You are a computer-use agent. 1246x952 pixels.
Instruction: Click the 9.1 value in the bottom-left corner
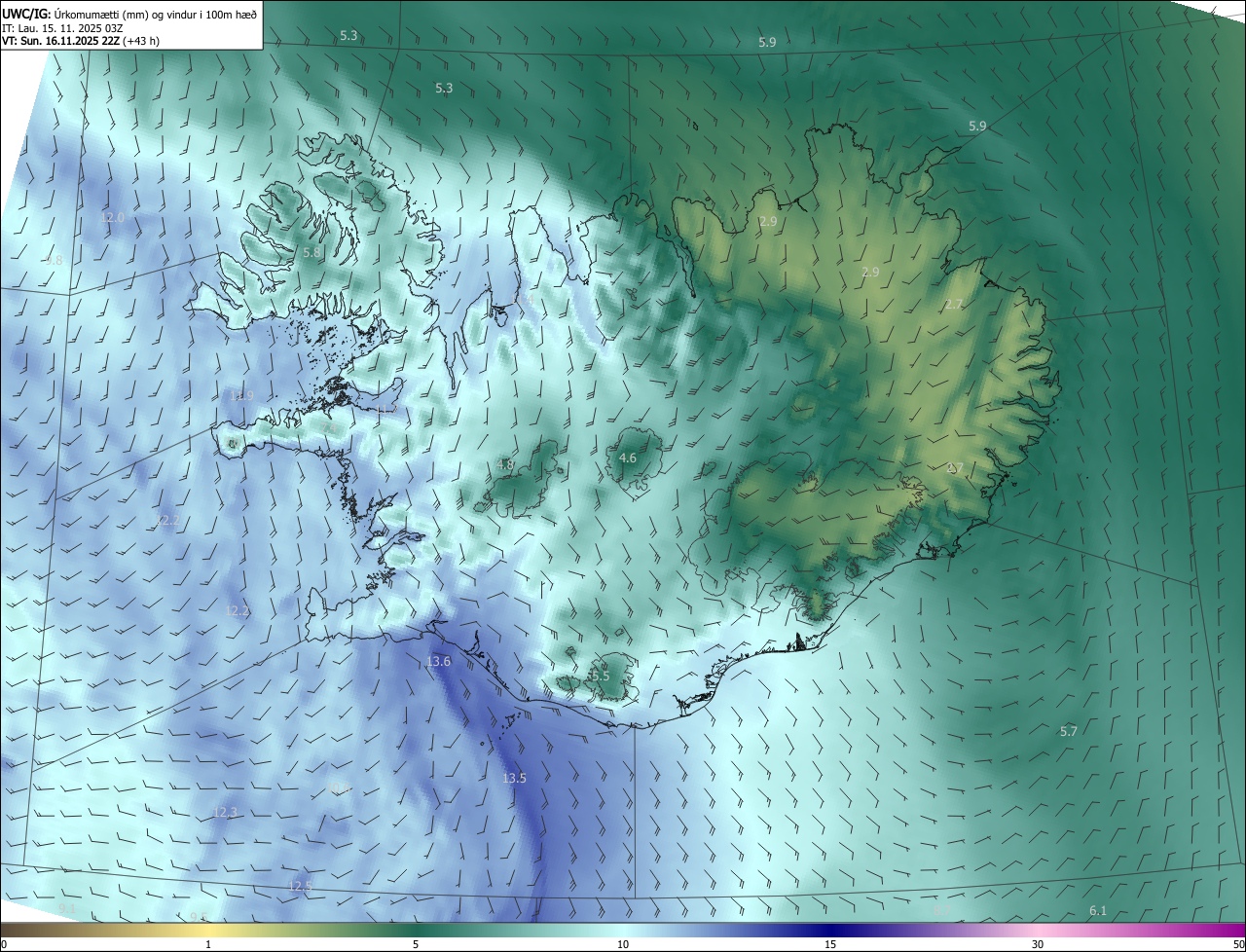(67, 908)
